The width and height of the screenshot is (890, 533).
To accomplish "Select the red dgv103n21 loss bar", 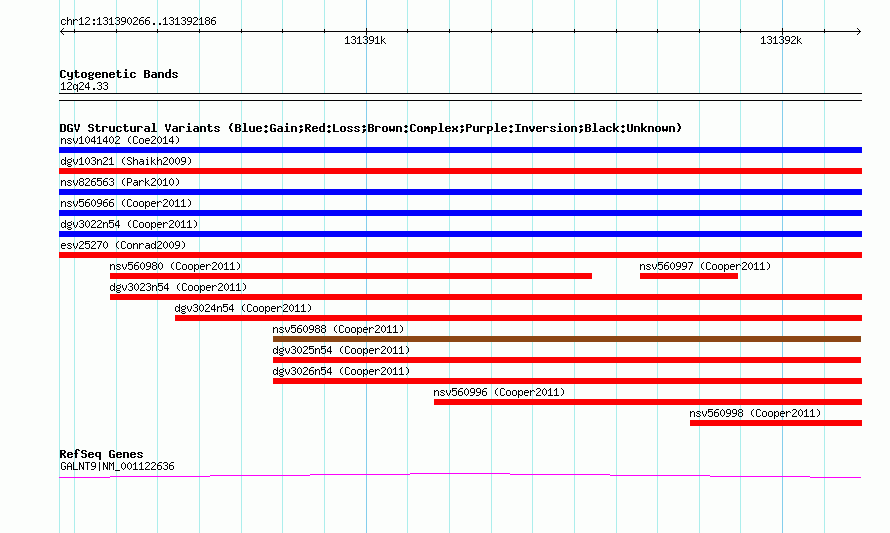I will coord(460,171).
